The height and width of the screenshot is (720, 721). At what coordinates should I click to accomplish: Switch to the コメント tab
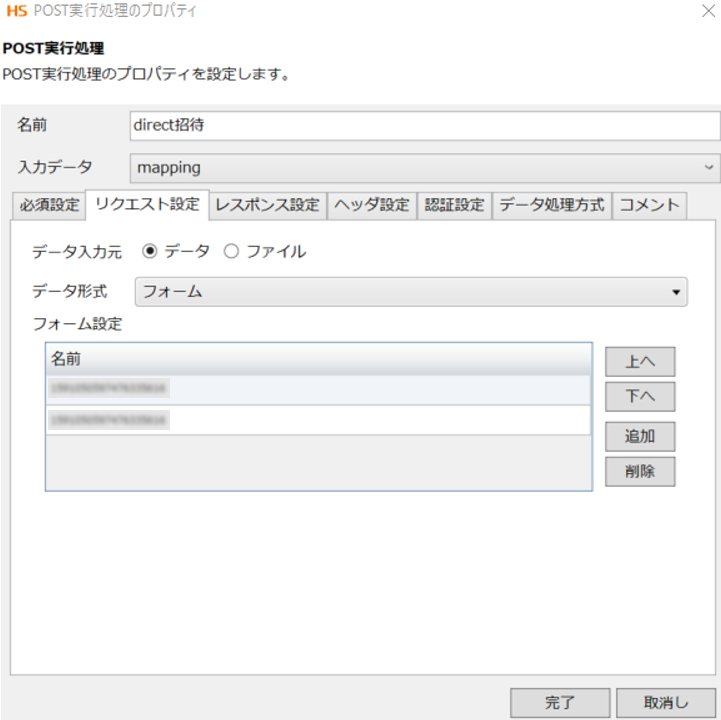(x=649, y=205)
